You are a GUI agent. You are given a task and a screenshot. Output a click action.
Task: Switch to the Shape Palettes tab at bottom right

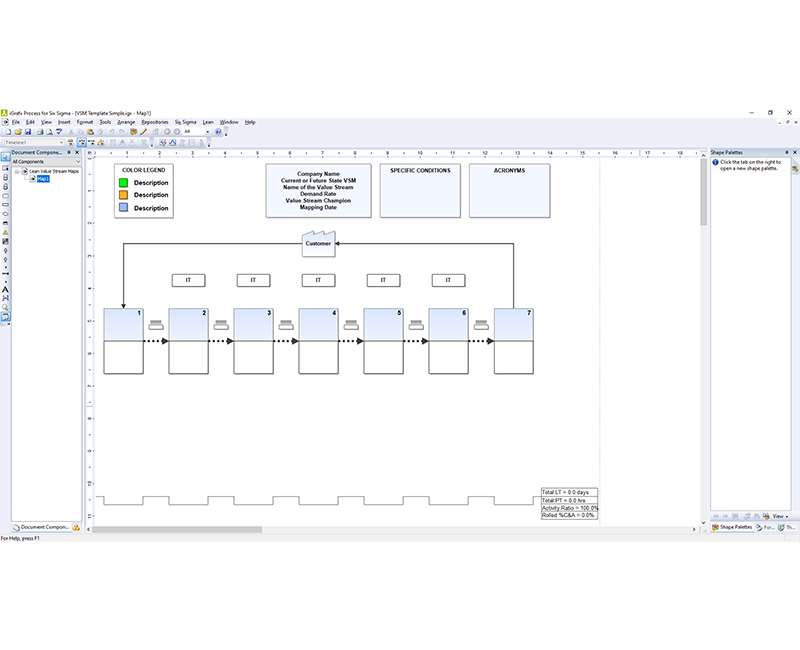[735, 526]
